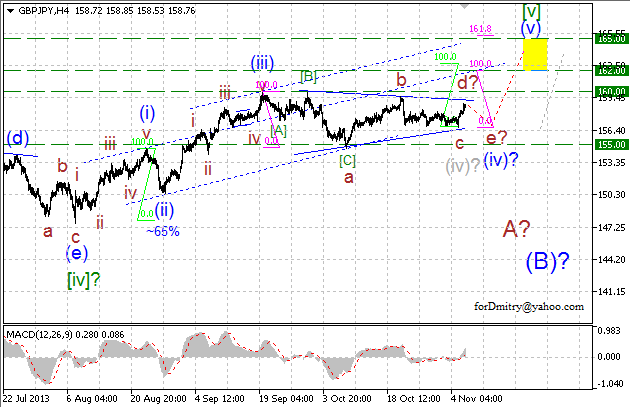Click the ~65% retracement annotation
This screenshot has width=630, height=407.
click(x=162, y=231)
